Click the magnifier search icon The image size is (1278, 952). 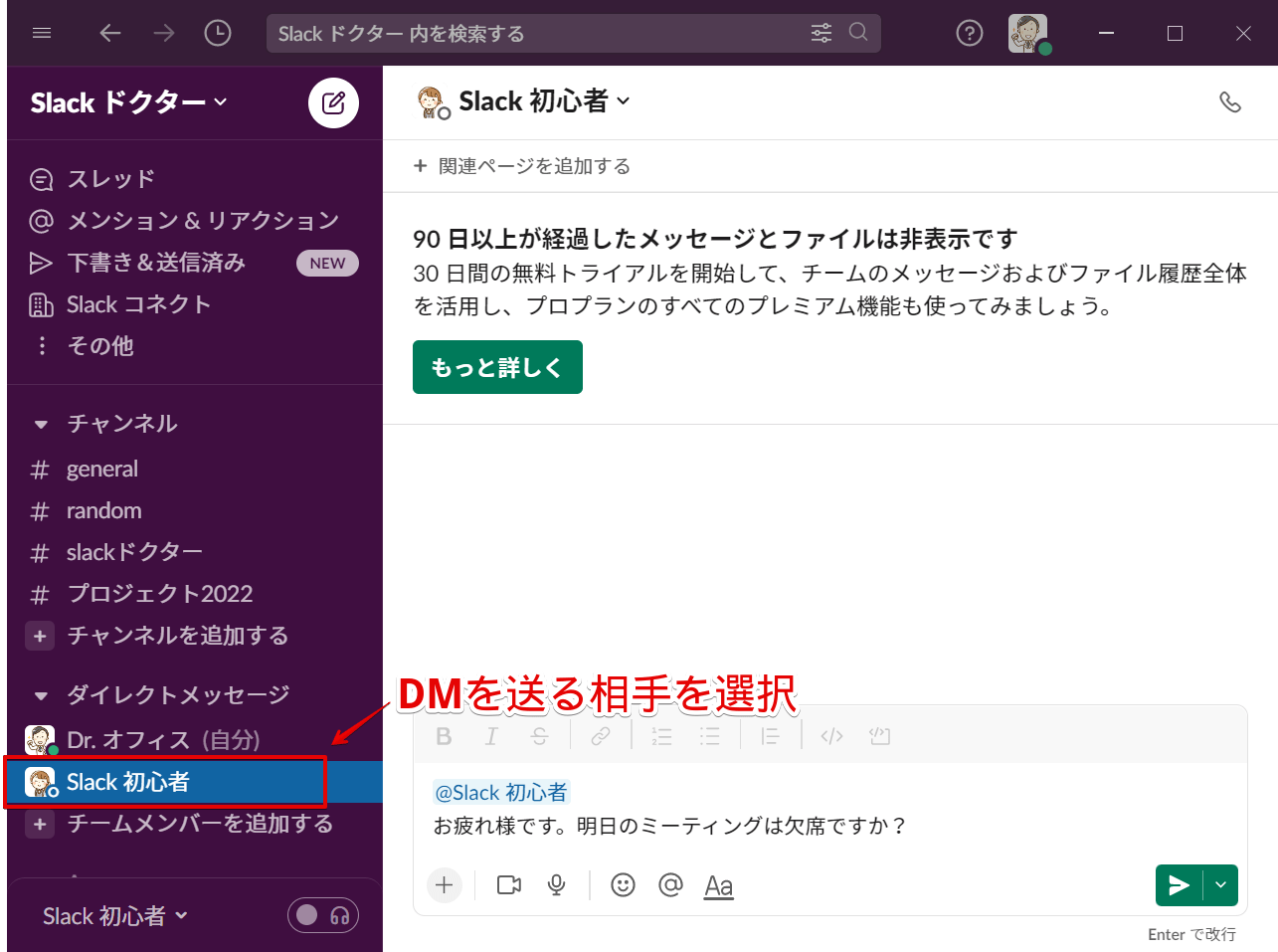pyautogui.click(x=858, y=32)
